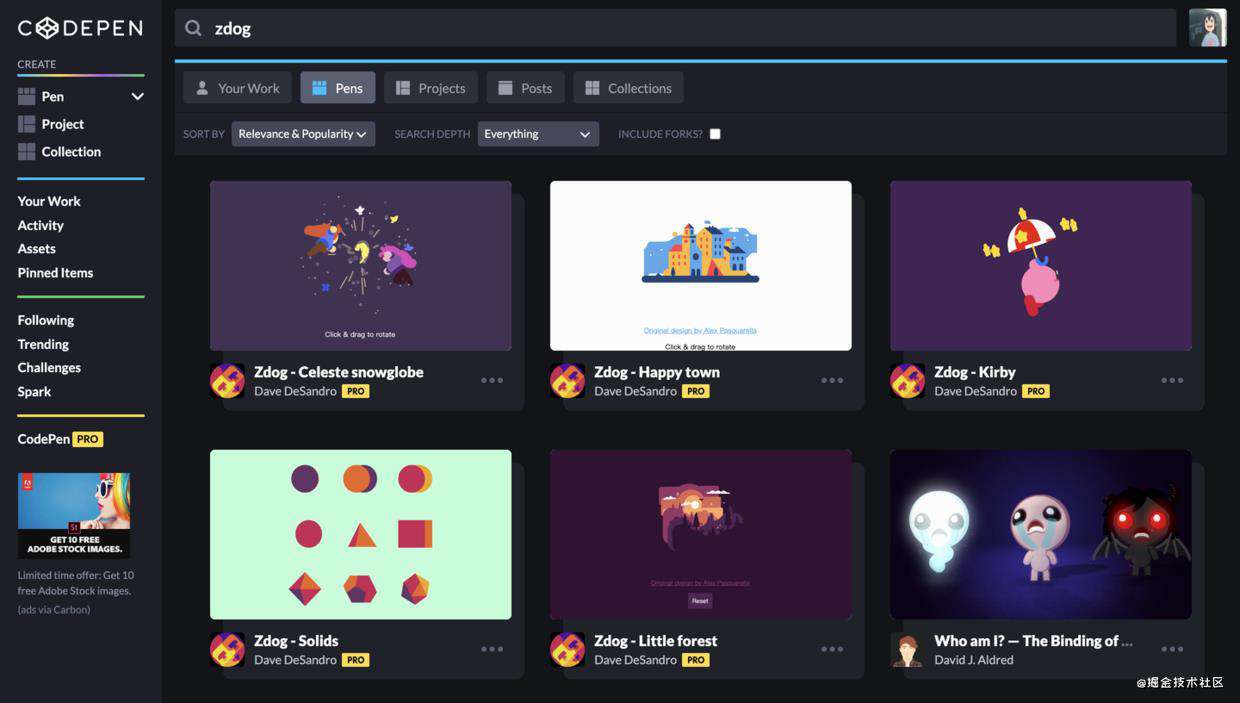Open options menu for Little forest pen
Image resolution: width=1240 pixels, height=703 pixels.
pos(832,649)
